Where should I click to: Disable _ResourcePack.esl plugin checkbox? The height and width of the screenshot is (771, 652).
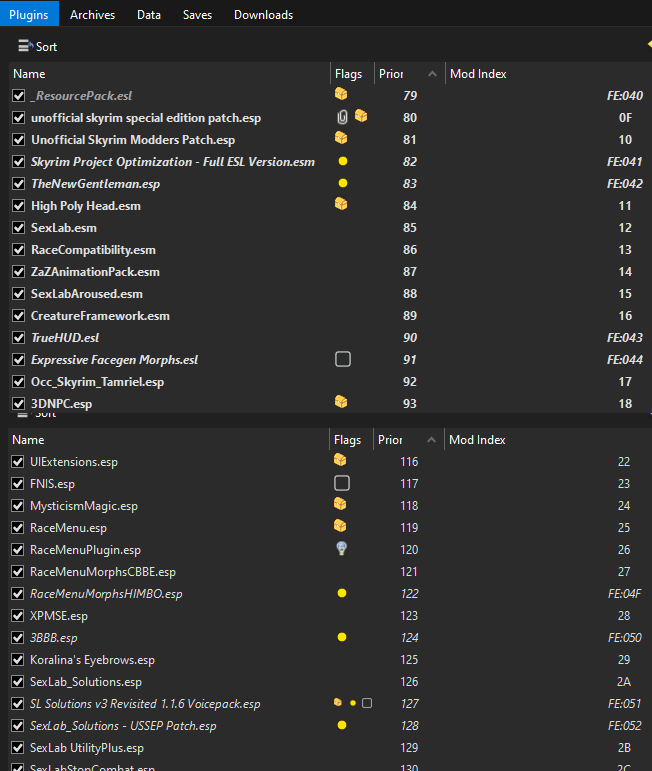19,95
